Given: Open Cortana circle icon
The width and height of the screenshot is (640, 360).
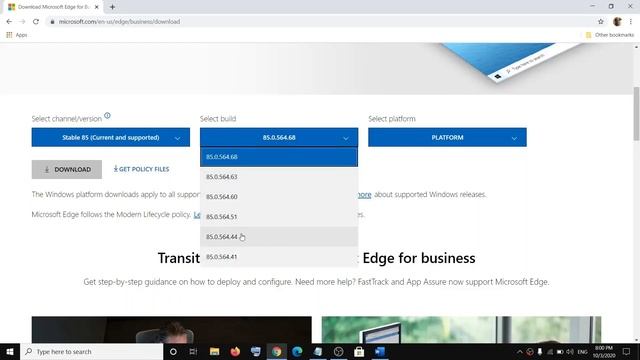Looking at the screenshot, I should (173, 351).
